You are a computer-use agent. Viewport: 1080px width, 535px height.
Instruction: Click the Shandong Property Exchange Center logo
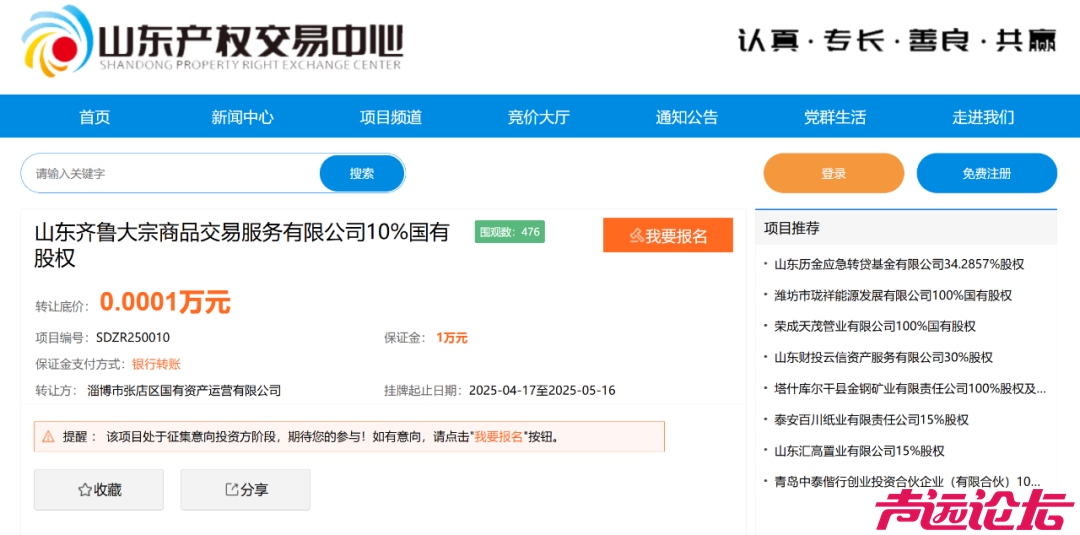click(212, 41)
